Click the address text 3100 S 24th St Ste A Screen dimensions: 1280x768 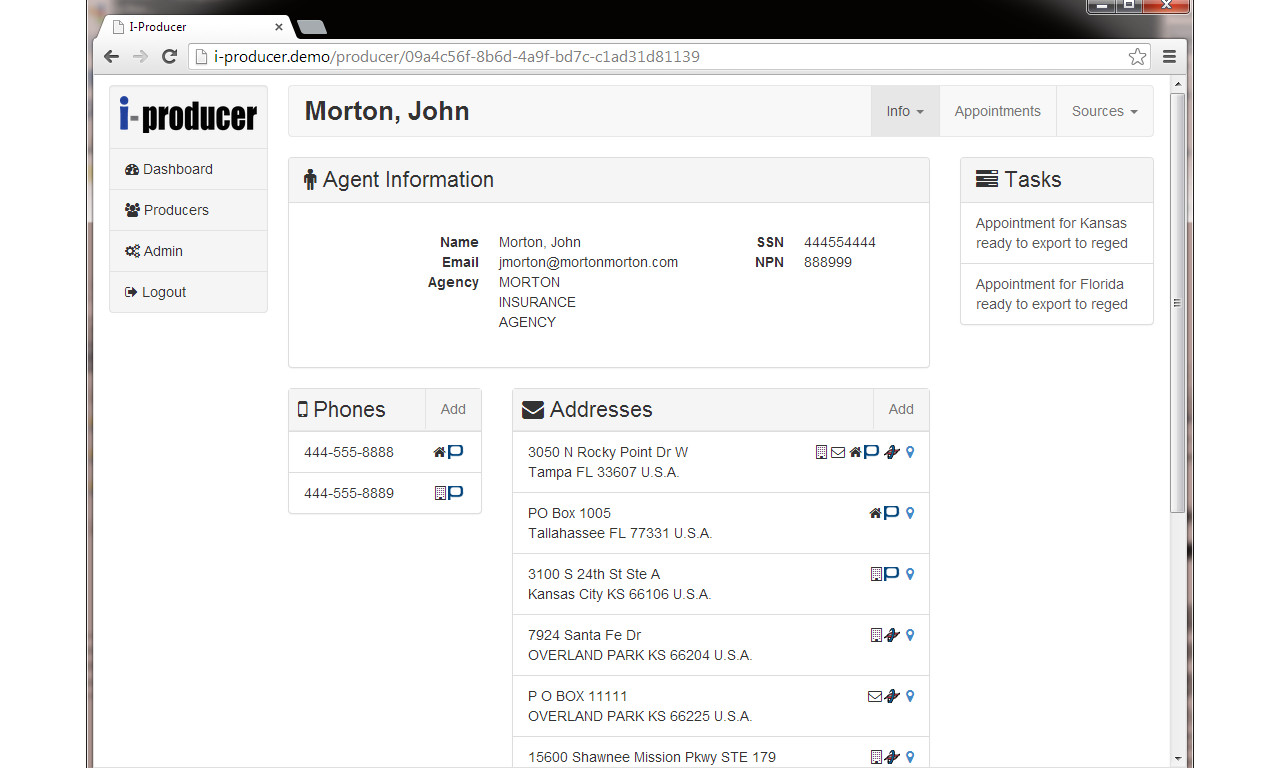click(x=594, y=574)
